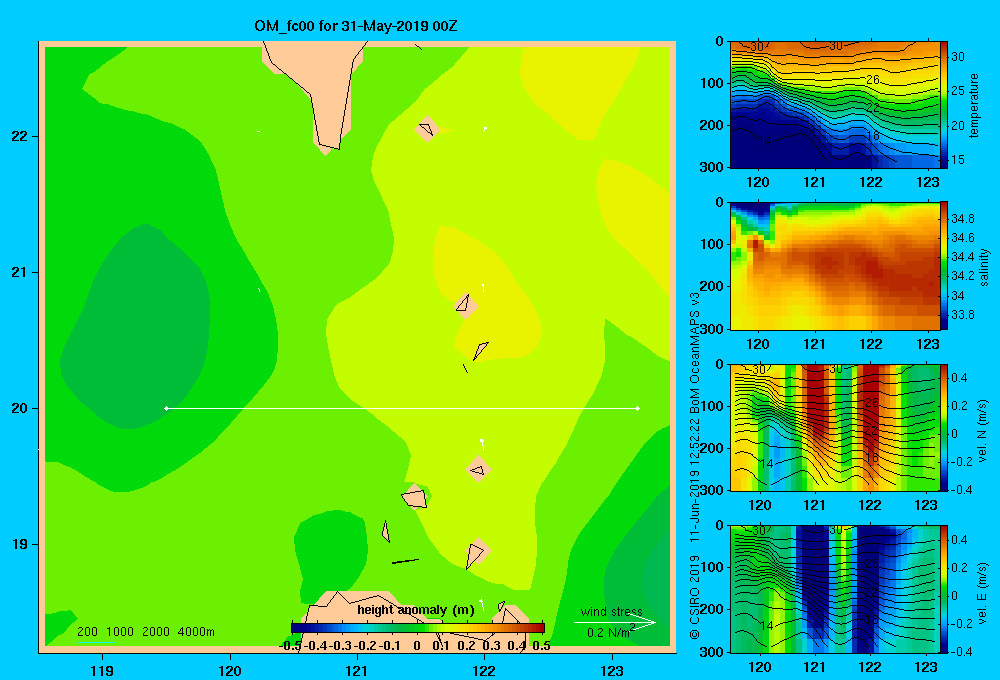Click the vertical 'BoM OceanMAPS v3' text

pyautogui.click(x=695, y=355)
